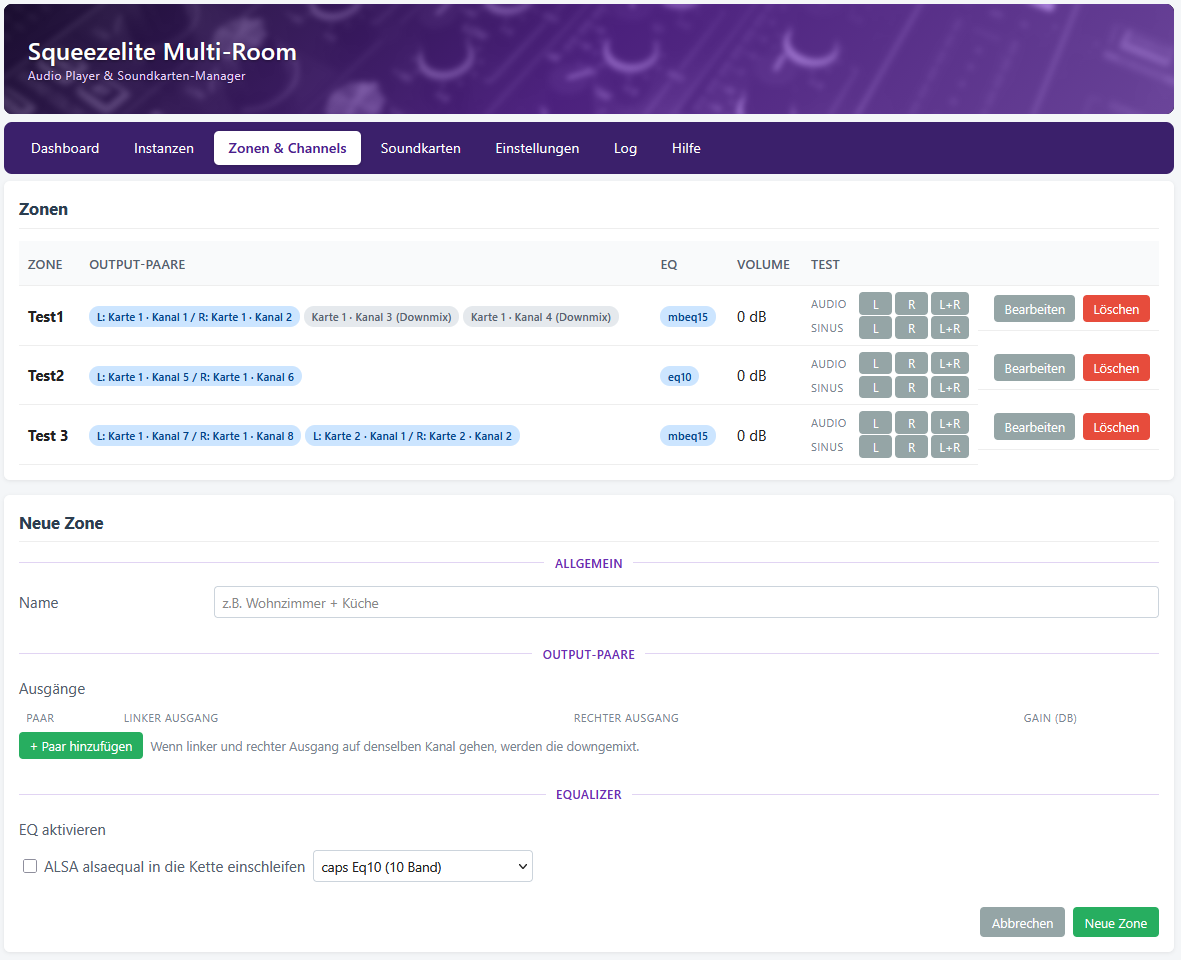Focus the zone Name input field
Image resolution: width=1181 pixels, height=960 pixels.
click(686, 602)
